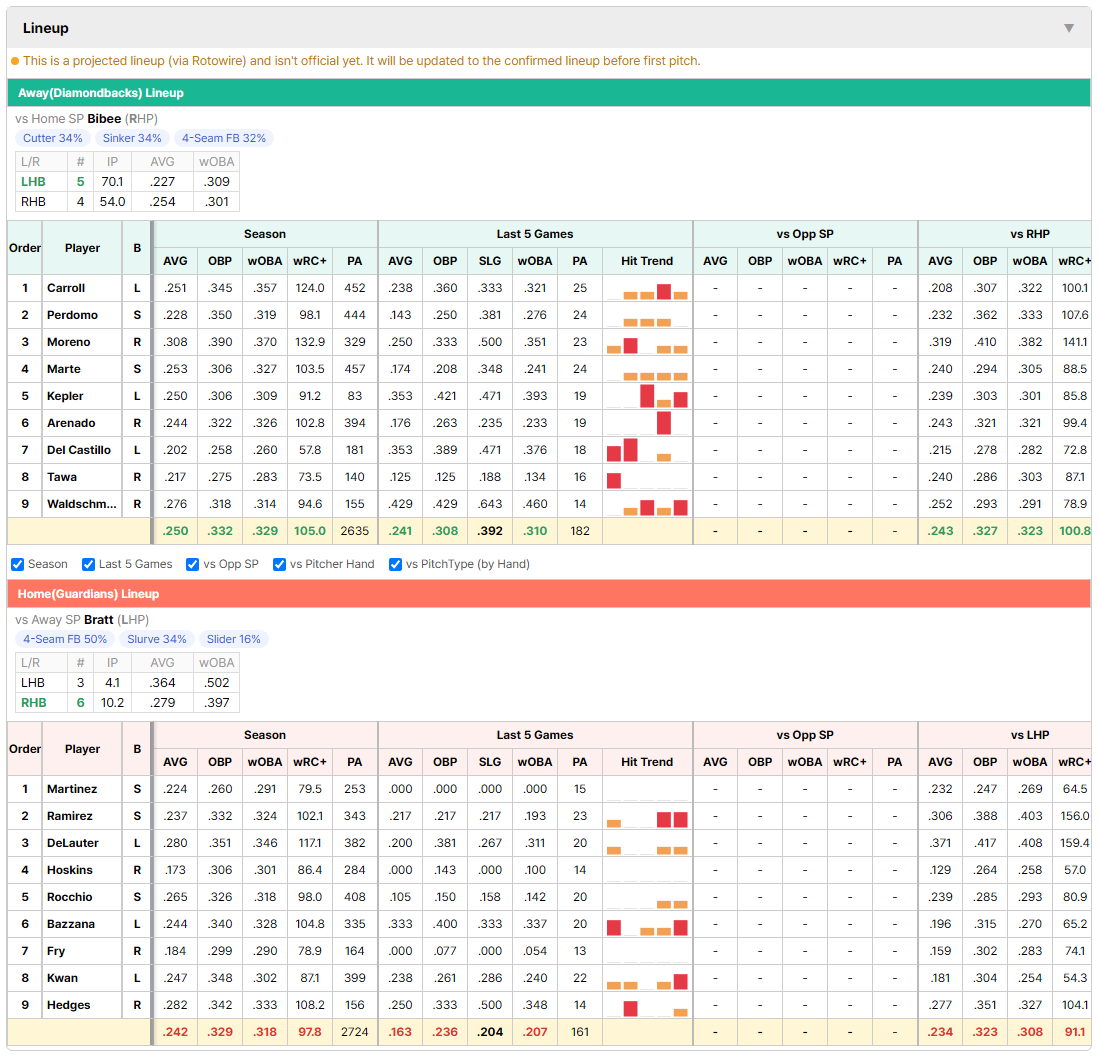1098x1057 pixels.
Task: Select the Cutter 34% pitch tag
Action: tap(53, 138)
